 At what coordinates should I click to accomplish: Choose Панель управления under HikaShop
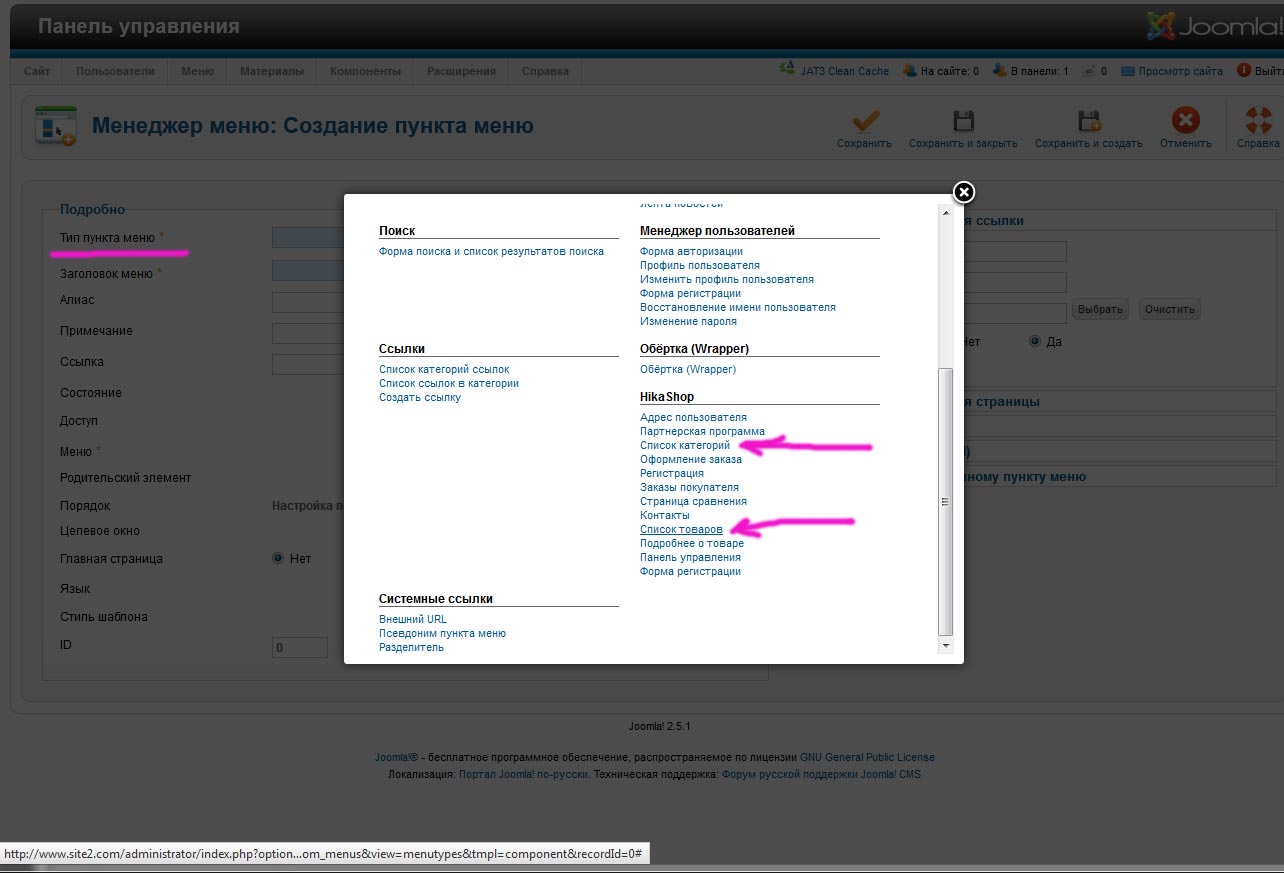tap(690, 557)
